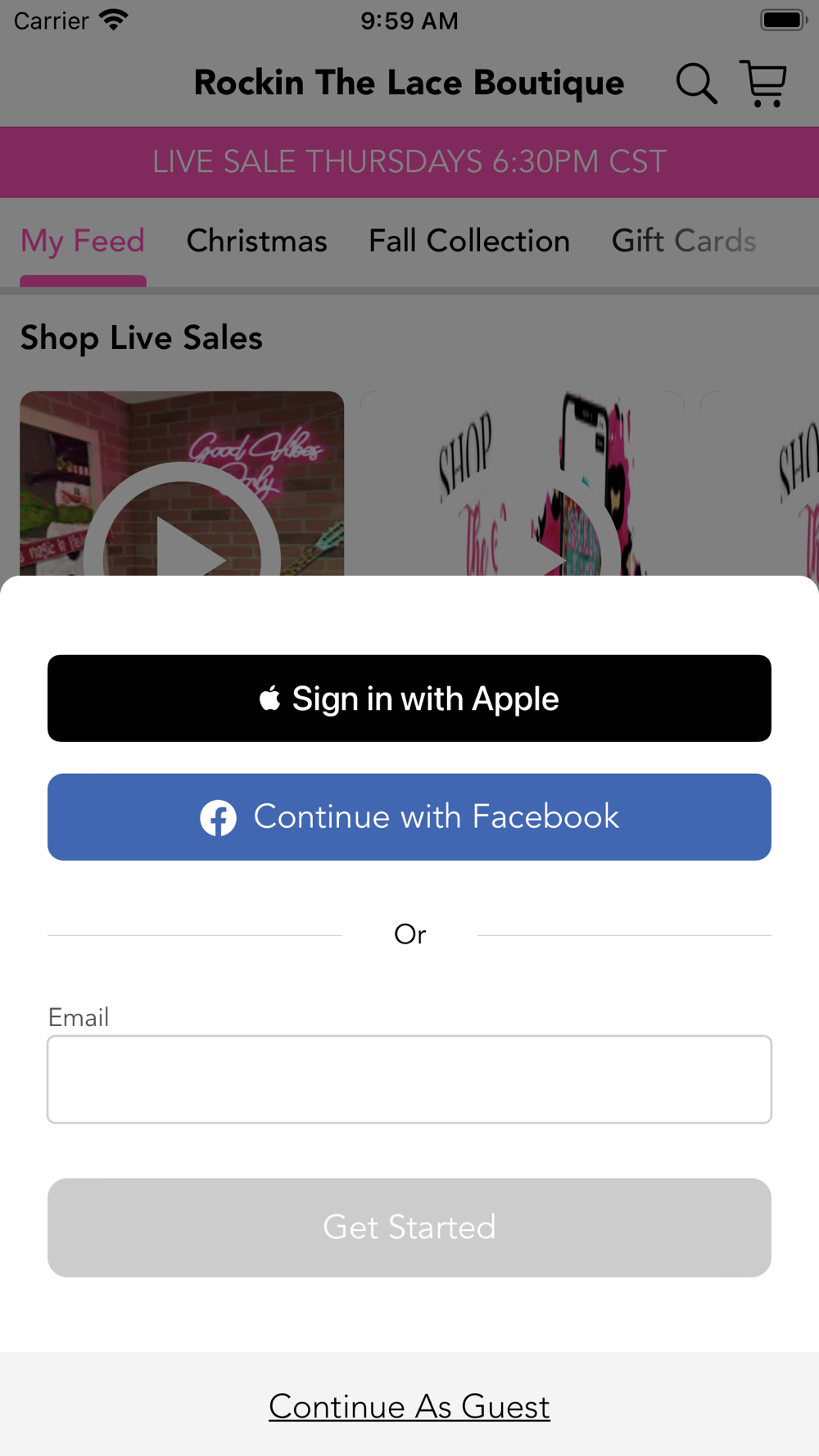Open the shopping cart icon
Image resolution: width=819 pixels, height=1456 pixels.
pyautogui.click(x=763, y=84)
